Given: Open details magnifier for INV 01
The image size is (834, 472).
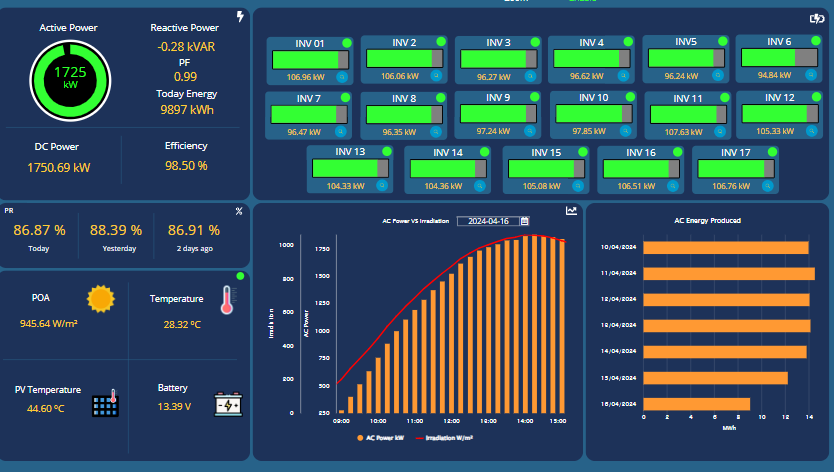Looking at the screenshot, I should [x=341, y=76].
